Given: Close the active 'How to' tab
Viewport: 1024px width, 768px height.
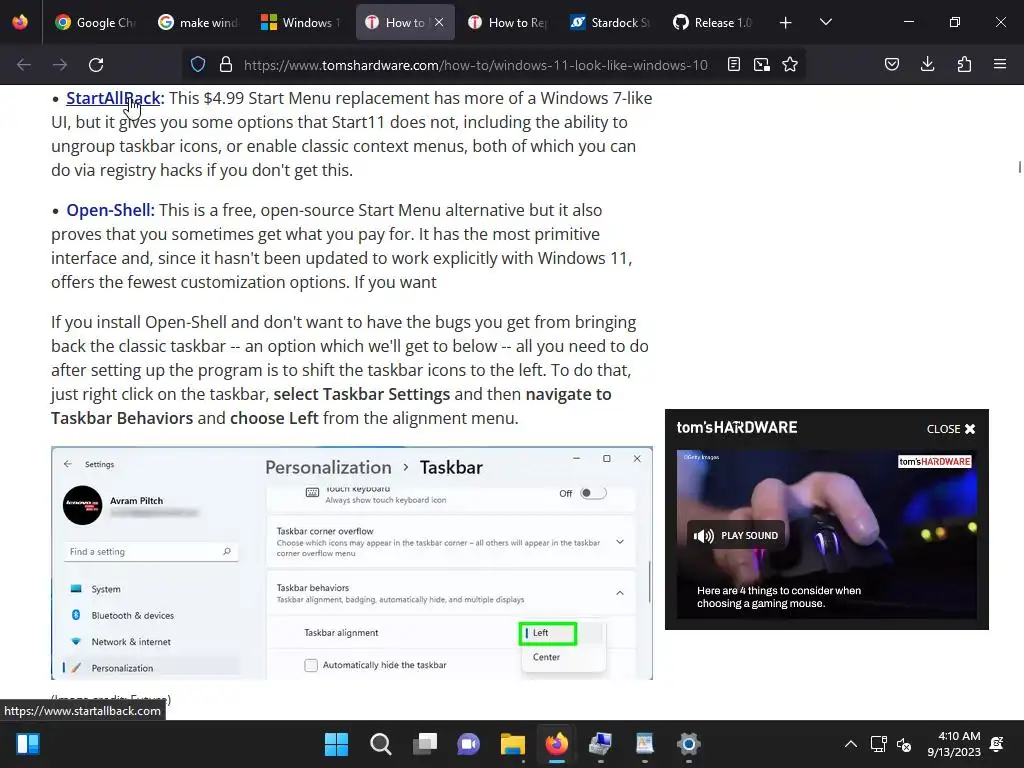Looking at the screenshot, I should [439, 22].
